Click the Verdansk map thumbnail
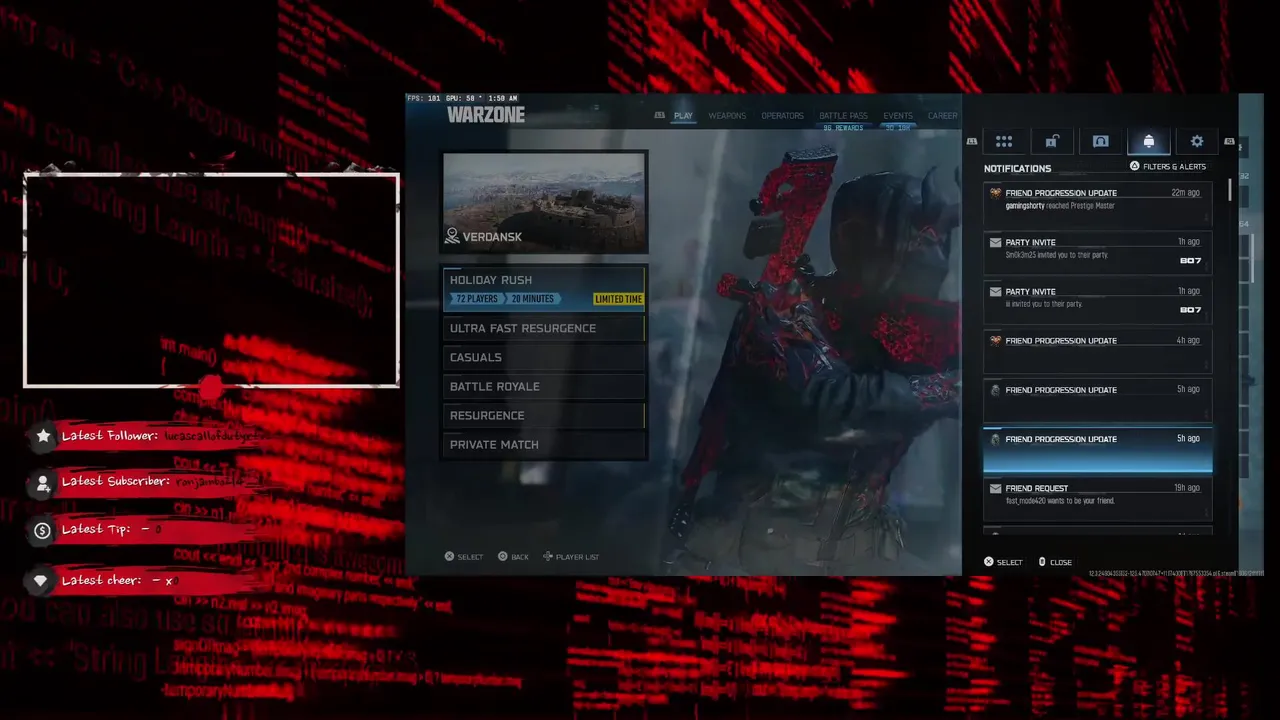 point(545,202)
